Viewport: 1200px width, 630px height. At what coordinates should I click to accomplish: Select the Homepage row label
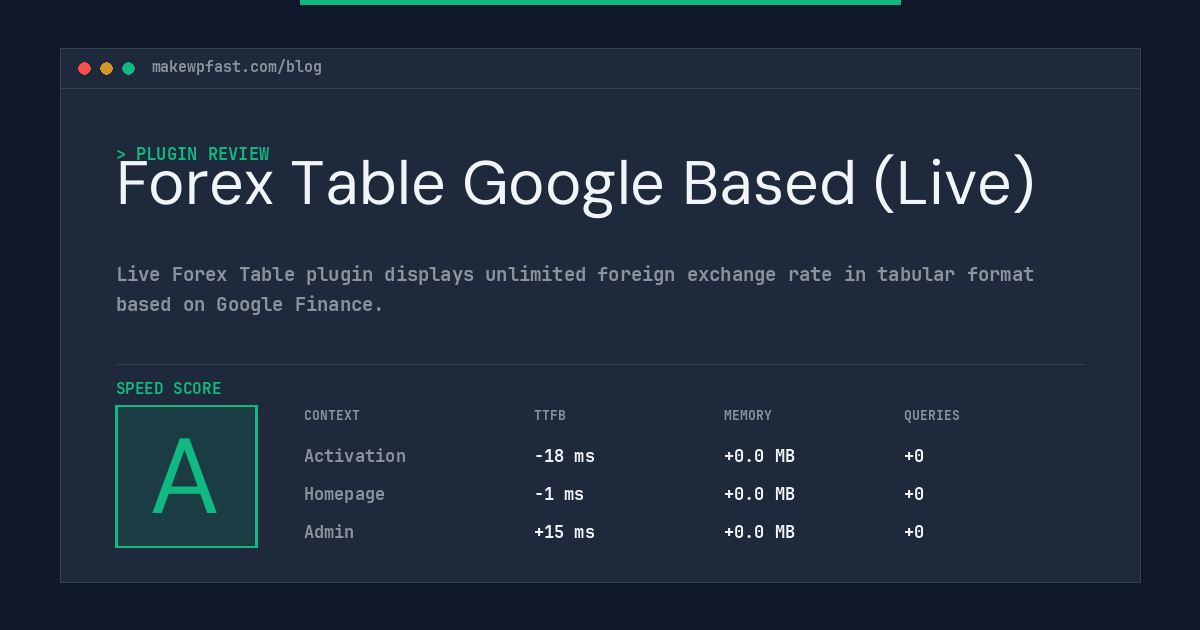coord(344,494)
